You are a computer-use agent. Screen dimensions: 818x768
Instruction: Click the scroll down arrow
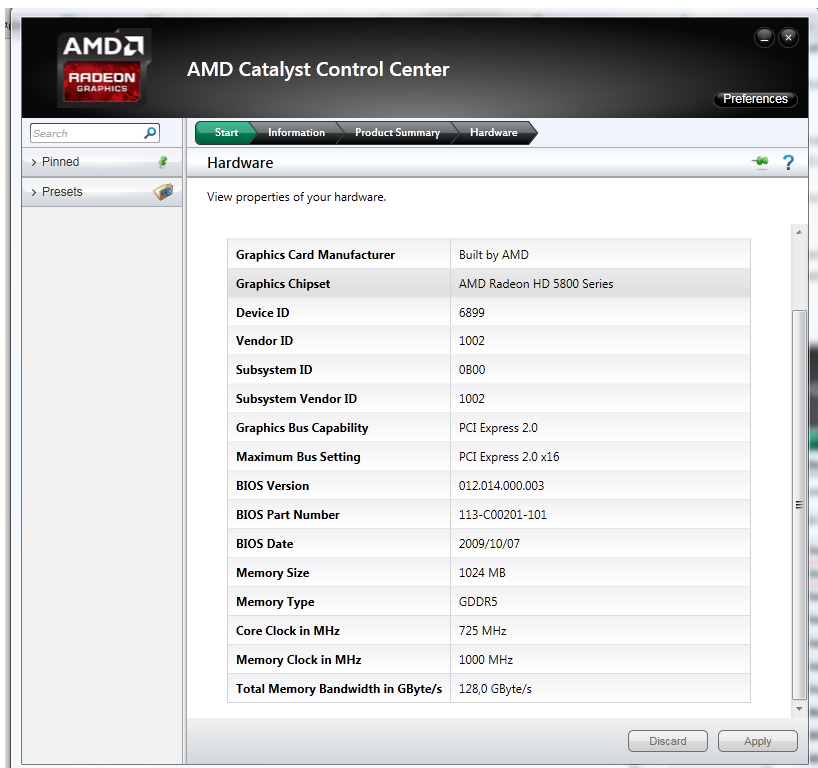799,709
